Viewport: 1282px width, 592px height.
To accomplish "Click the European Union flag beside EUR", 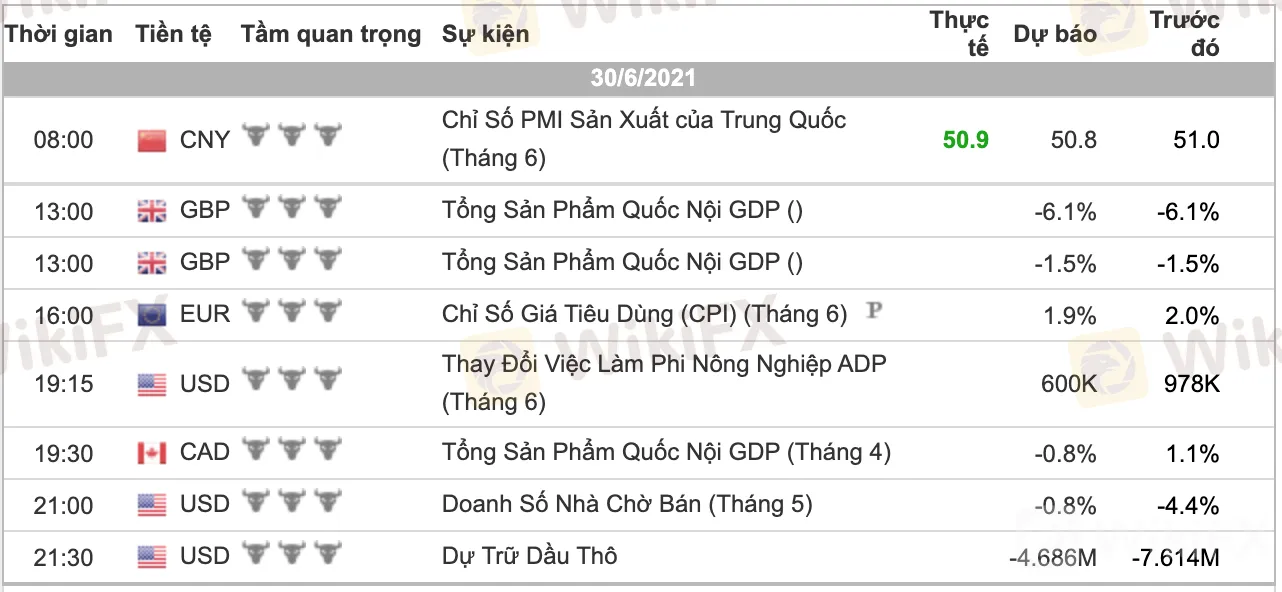I will [x=152, y=316].
